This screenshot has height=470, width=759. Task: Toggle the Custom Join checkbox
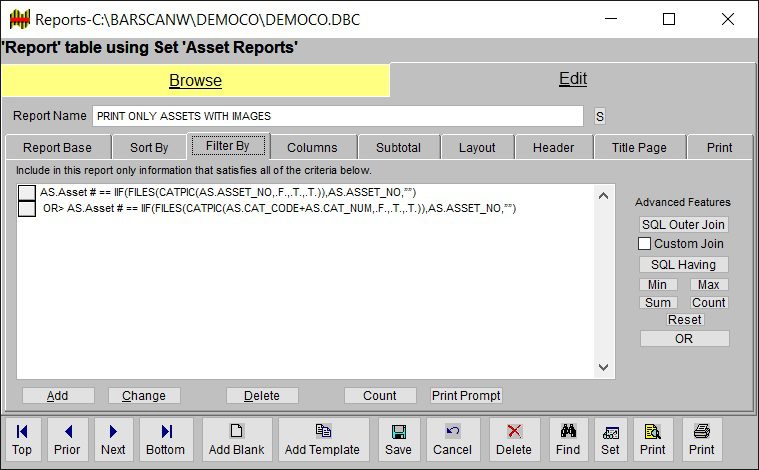pos(644,243)
